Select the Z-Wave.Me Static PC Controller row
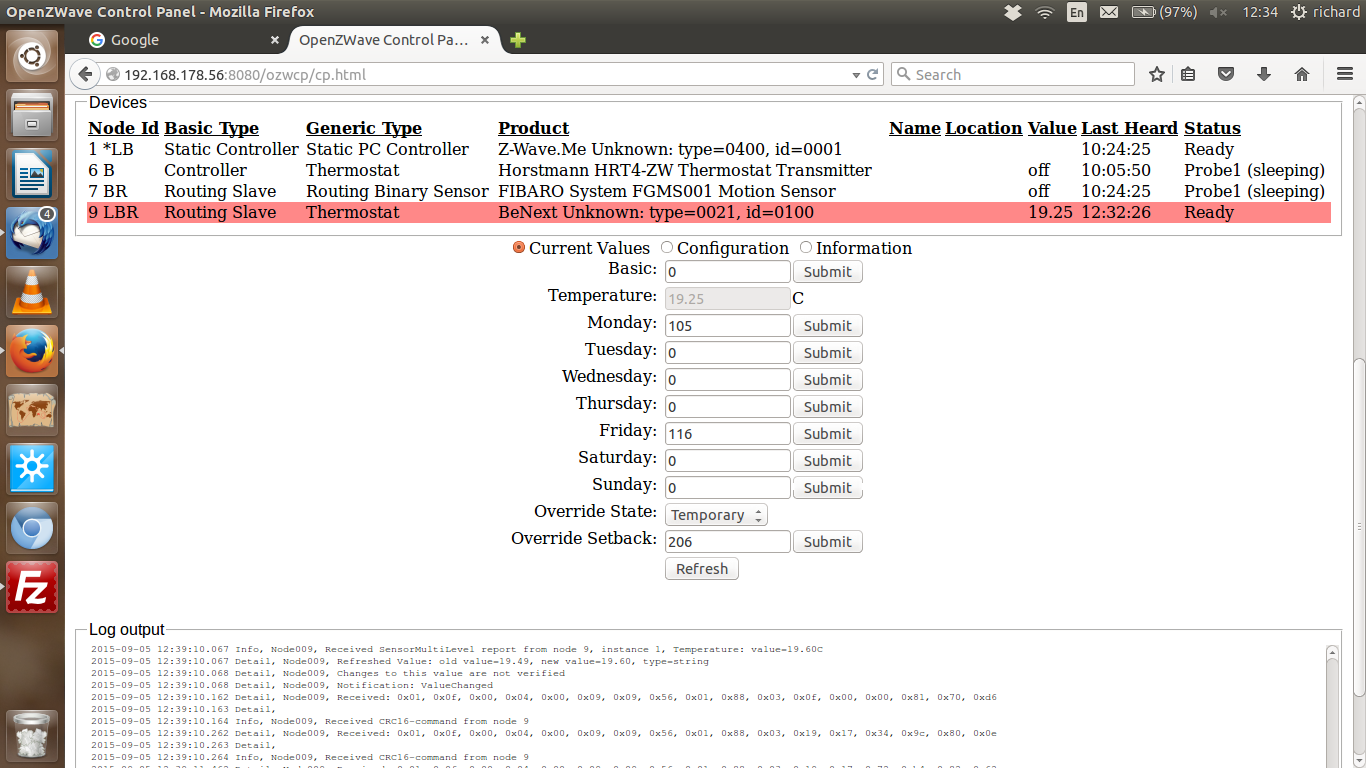Image resolution: width=1366 pixels, height=768 pixels. [709, 149]
